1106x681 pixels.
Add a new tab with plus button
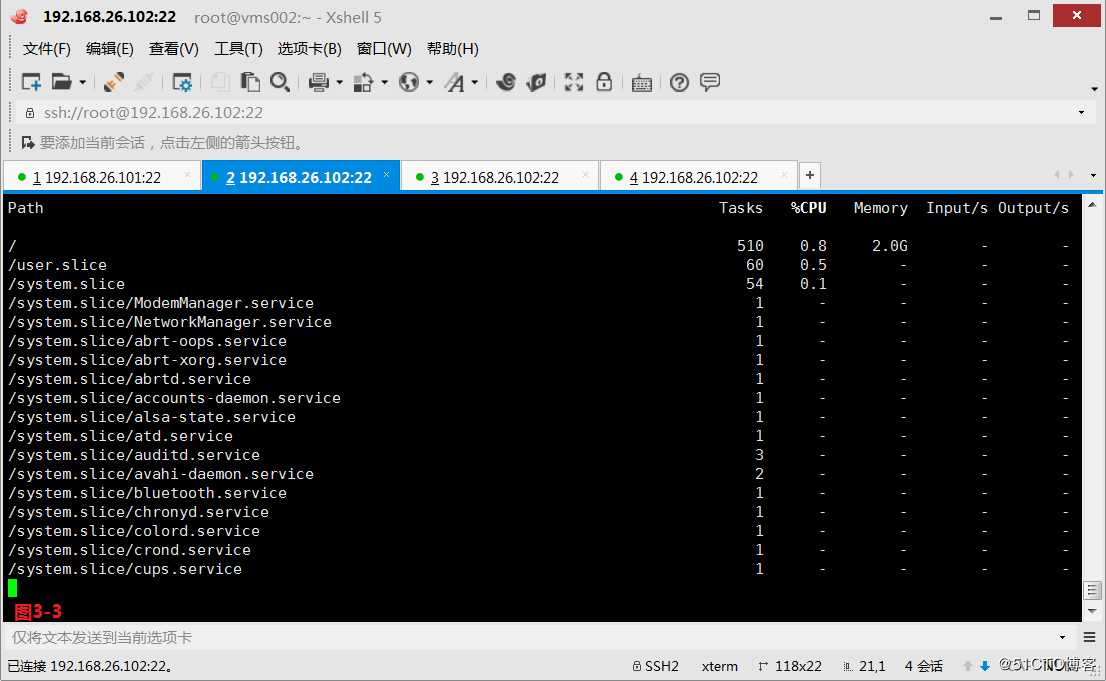point(810,175)
